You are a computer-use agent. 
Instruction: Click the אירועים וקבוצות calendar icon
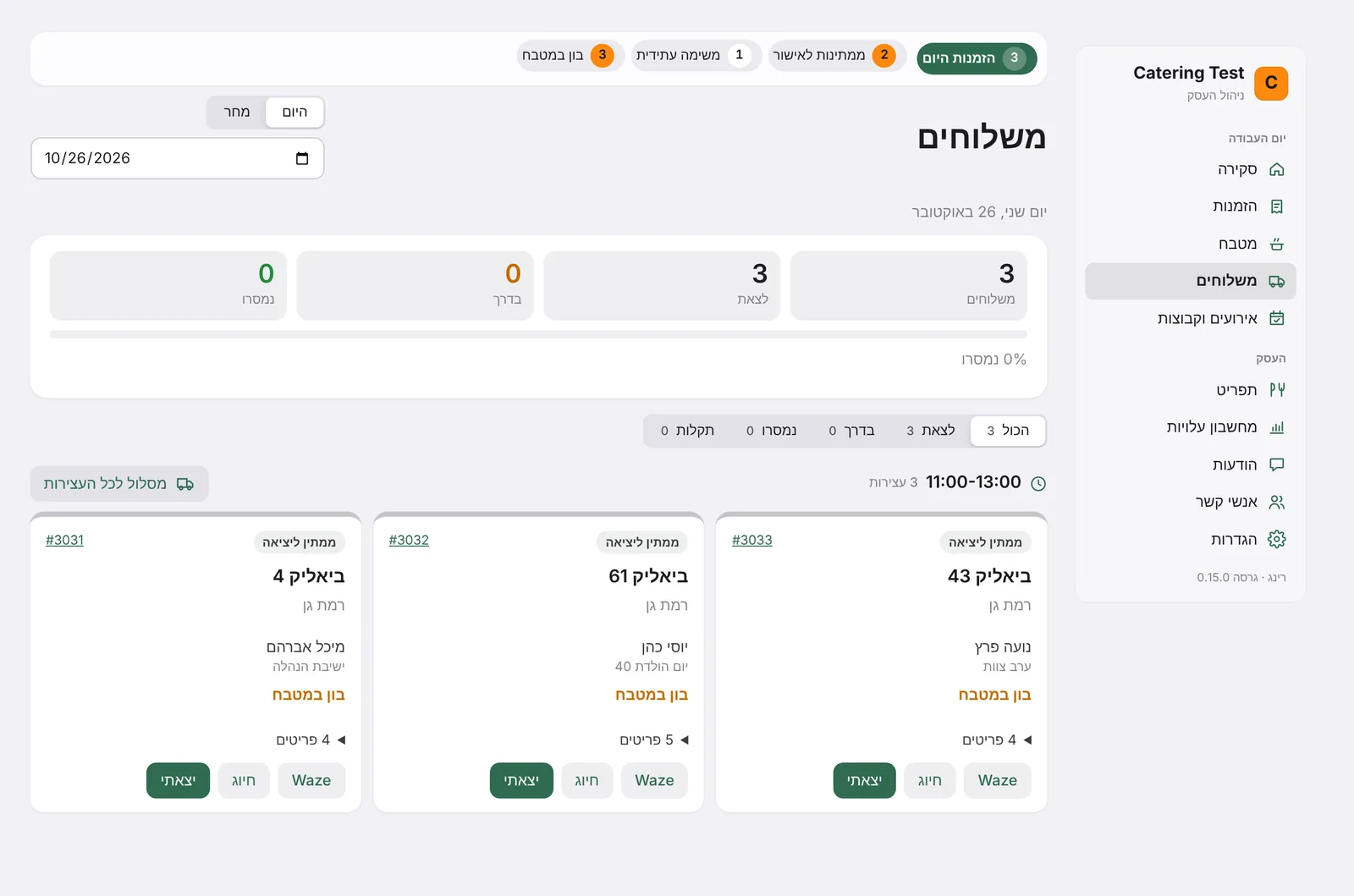[x=1277, y=318]
